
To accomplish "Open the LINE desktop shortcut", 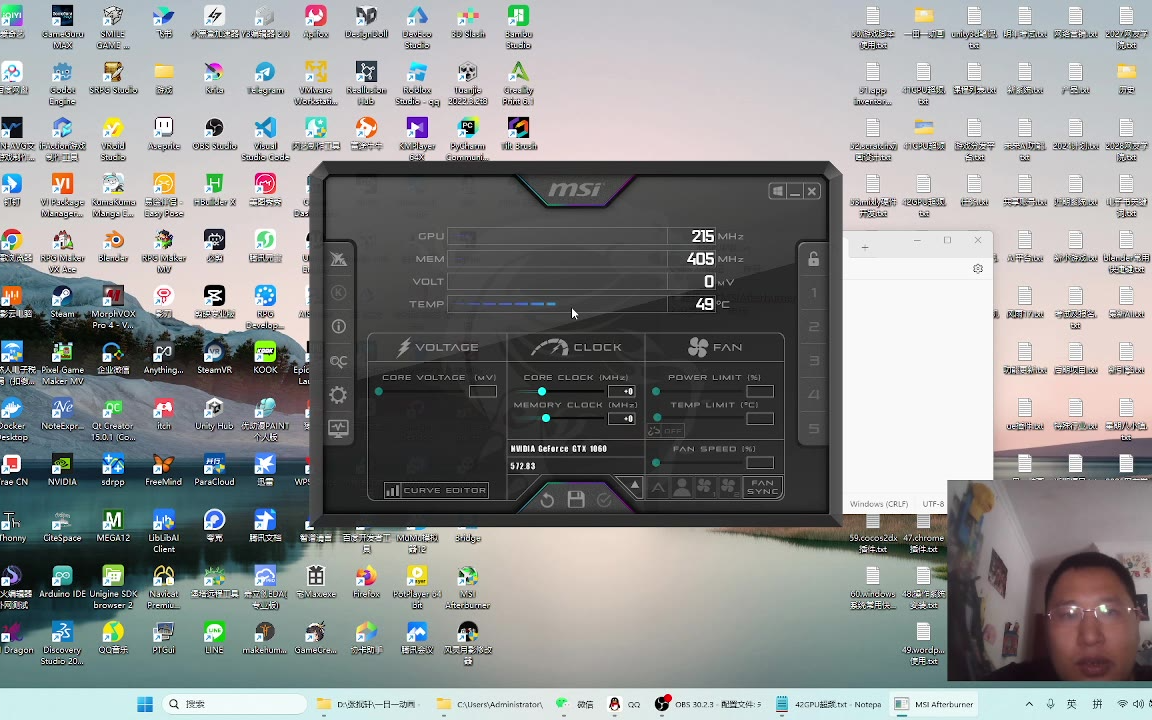I will [x=215, y=638].
